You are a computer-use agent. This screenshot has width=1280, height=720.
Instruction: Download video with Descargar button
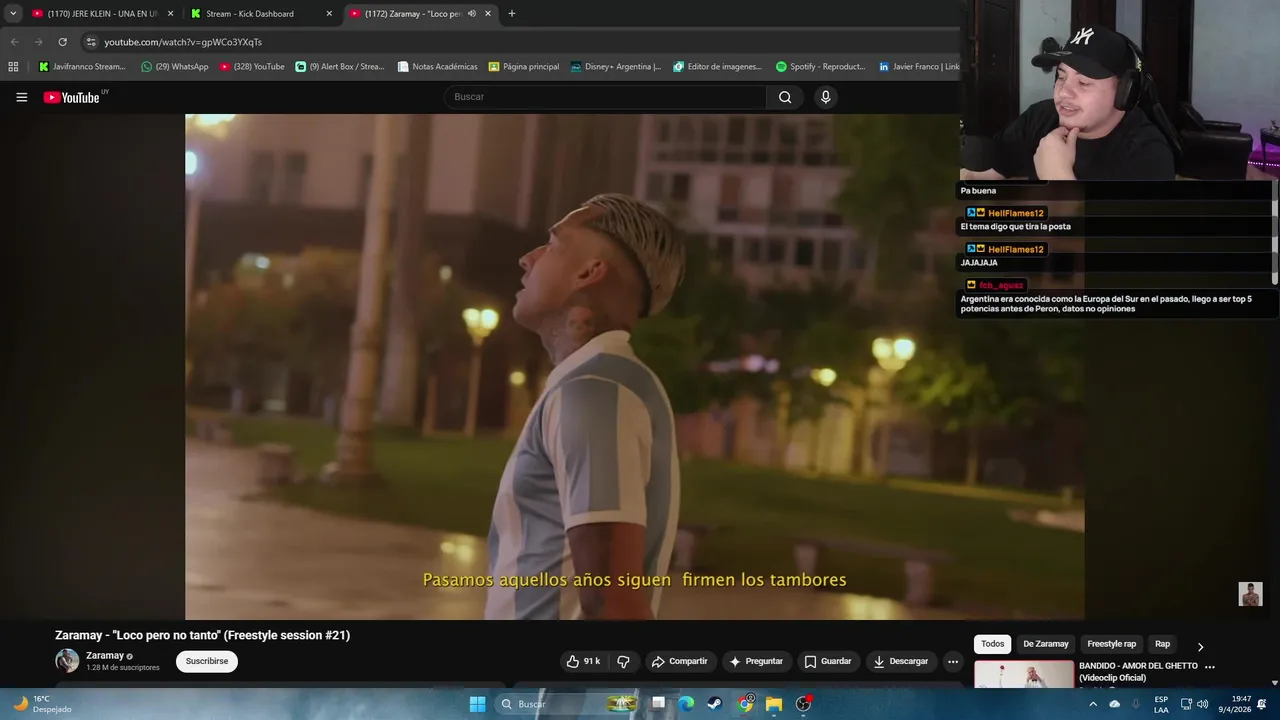tap(900, 661)
